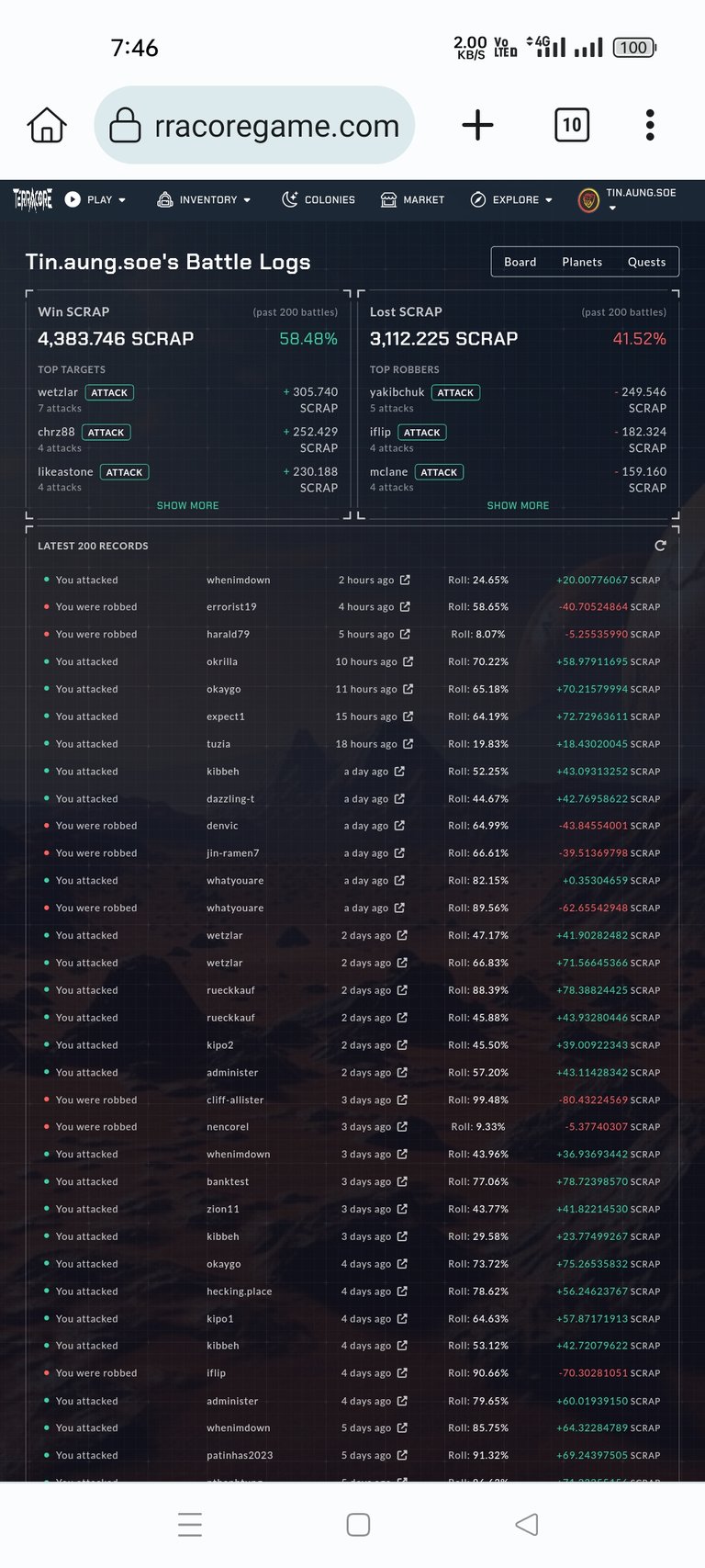This screenshot has height=1568, width=705.
Task: Tap the Android back navigation button
Action: coord(527,1525)
